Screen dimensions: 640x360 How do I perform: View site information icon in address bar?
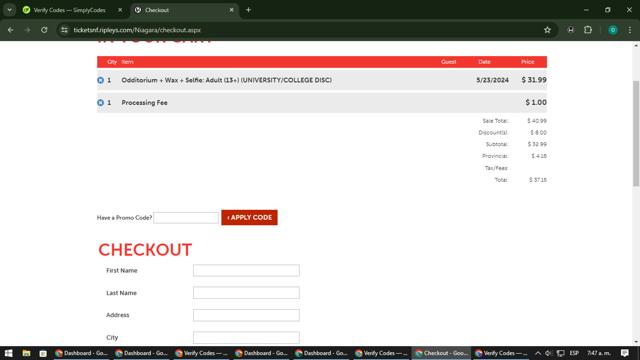point(64,30)
